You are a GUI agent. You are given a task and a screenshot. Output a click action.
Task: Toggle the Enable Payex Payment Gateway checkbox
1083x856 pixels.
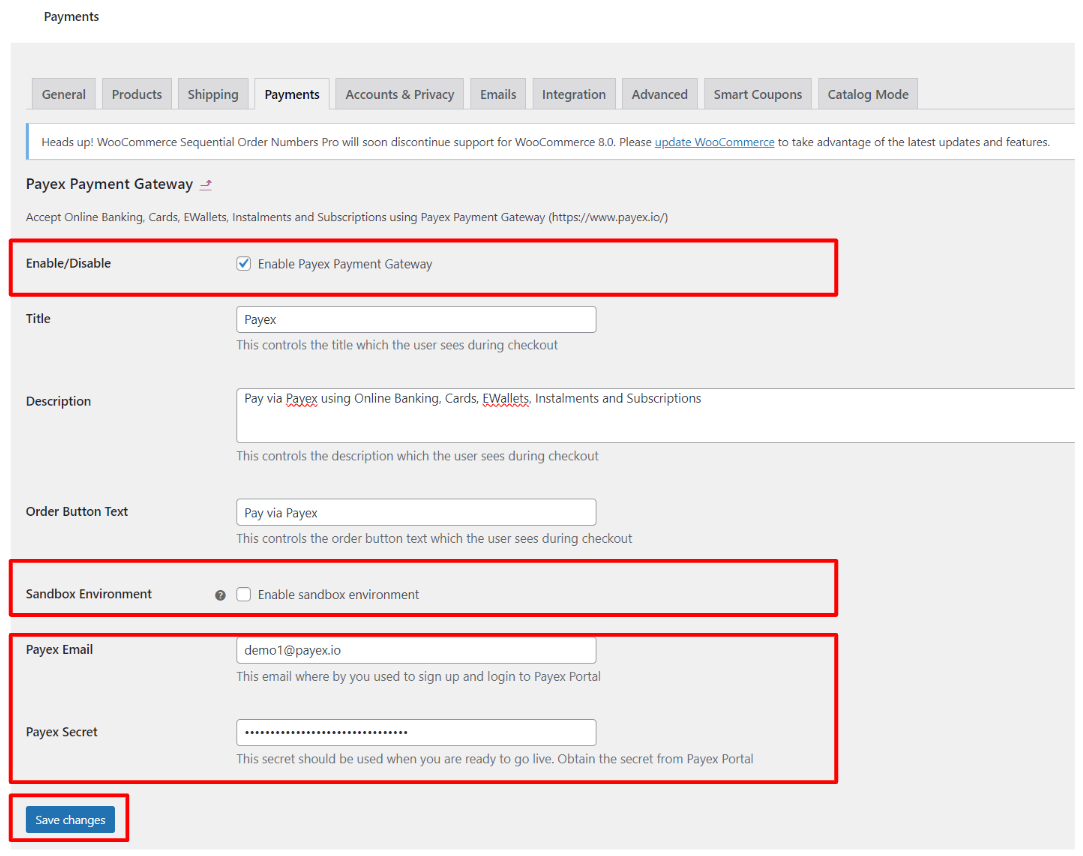[x=244, y=263]
